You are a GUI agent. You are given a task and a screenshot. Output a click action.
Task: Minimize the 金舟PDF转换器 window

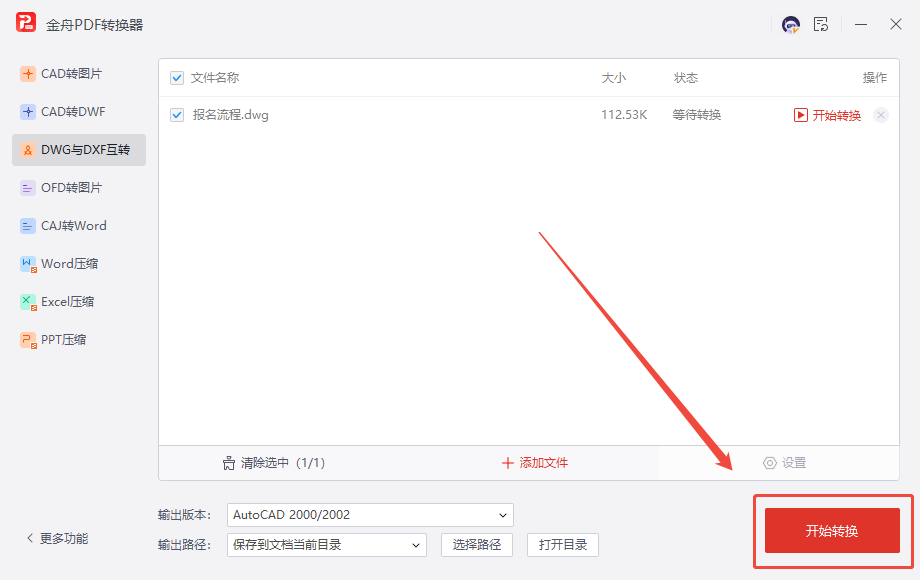pyautogui.click(x=861, y=25)
